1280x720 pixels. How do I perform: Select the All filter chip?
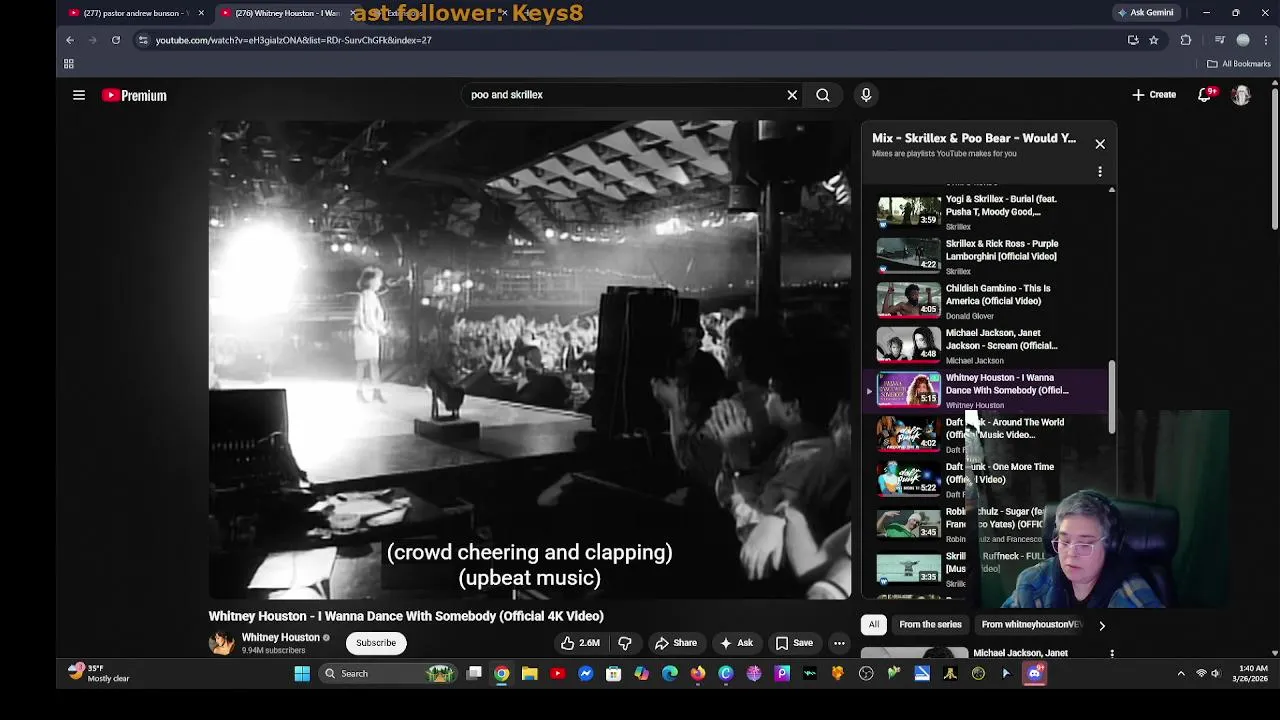tap(874, 625)
